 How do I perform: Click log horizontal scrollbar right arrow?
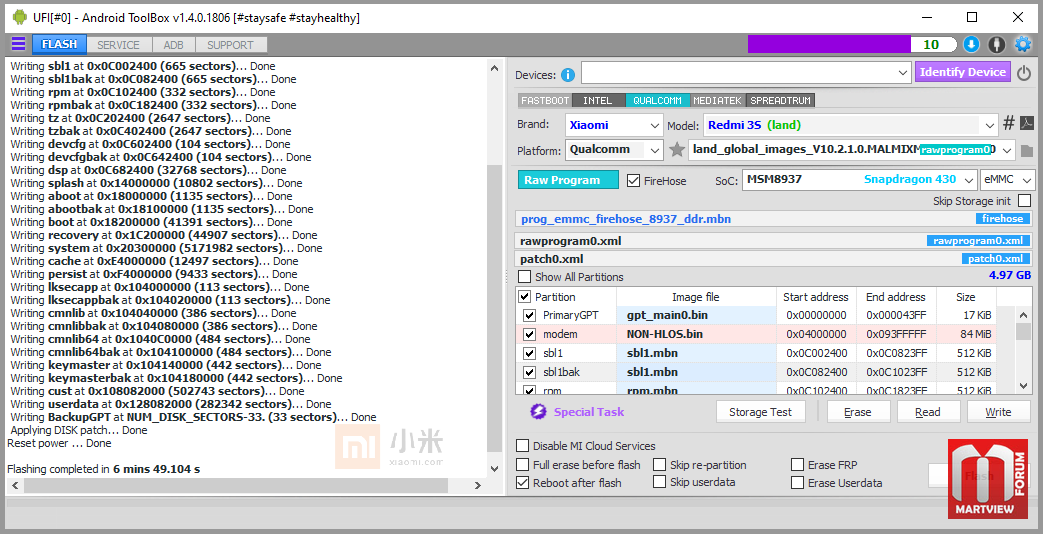tap(477, 485)
